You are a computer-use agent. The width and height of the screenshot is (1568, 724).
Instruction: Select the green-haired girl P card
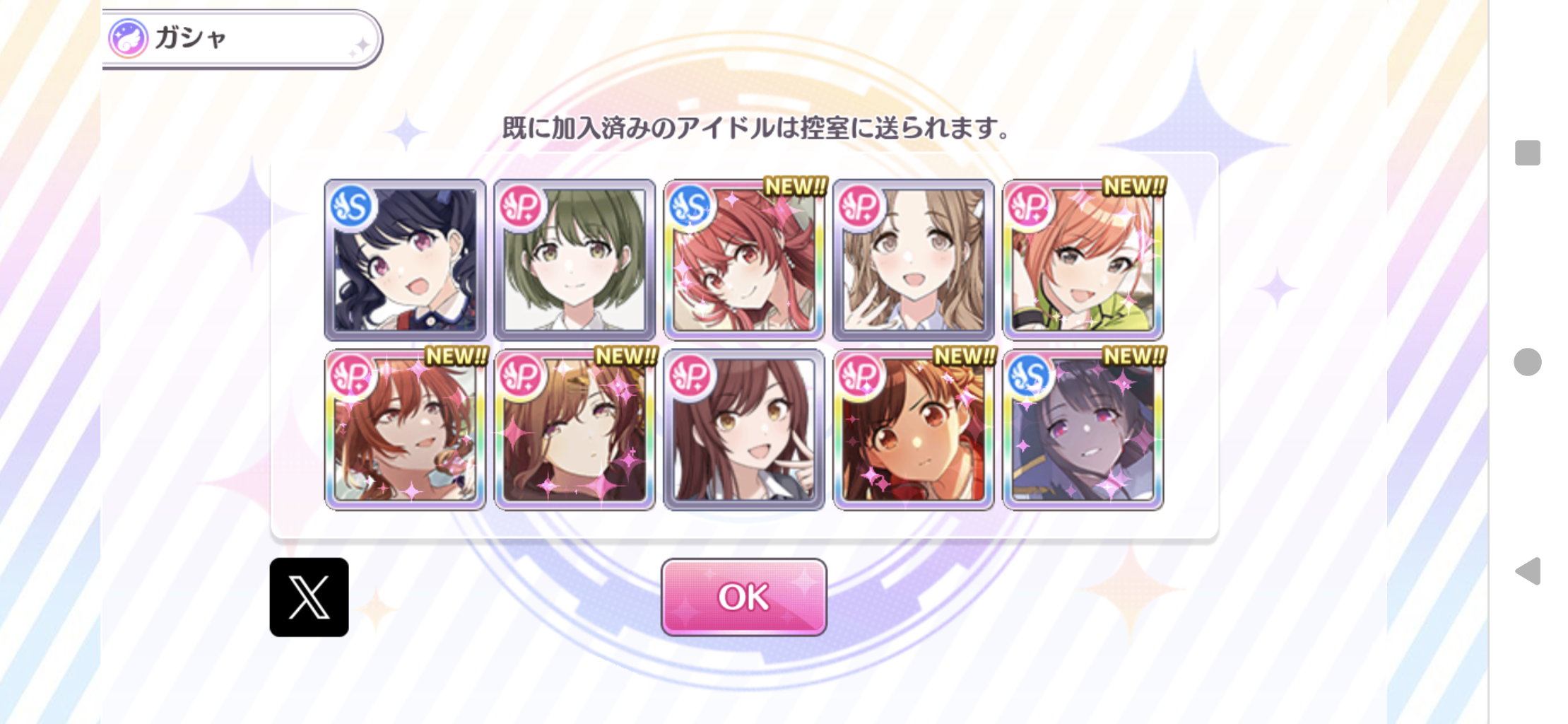click(x=574, y=259)
